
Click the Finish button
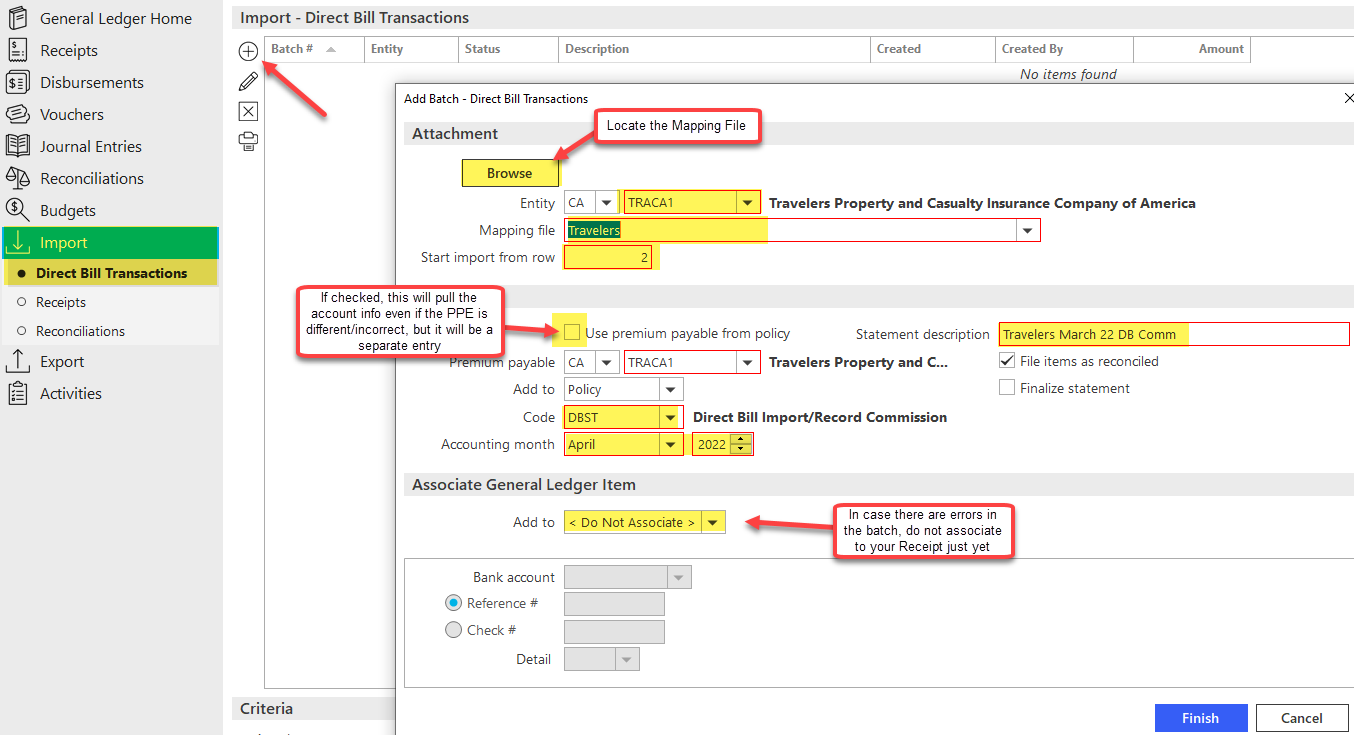[1200, 718]
